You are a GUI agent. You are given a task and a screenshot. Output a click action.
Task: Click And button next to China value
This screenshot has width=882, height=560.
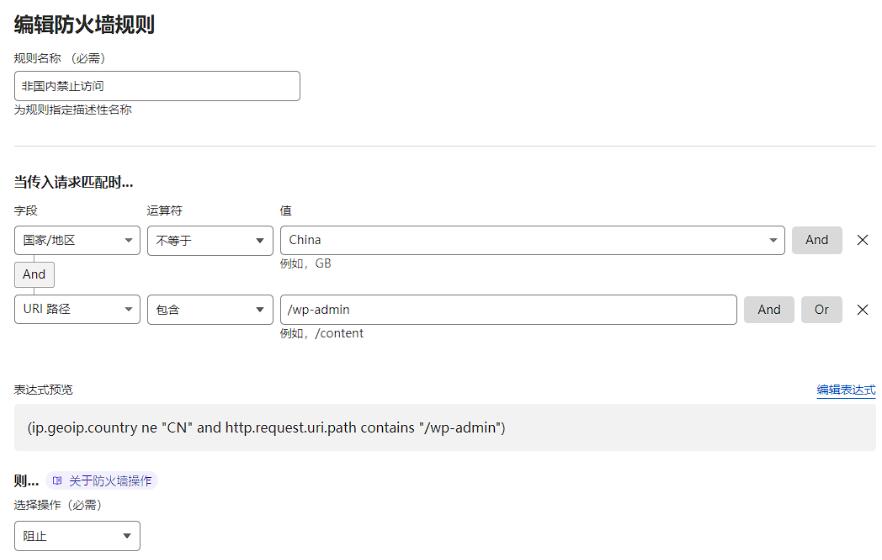point(817,240)
